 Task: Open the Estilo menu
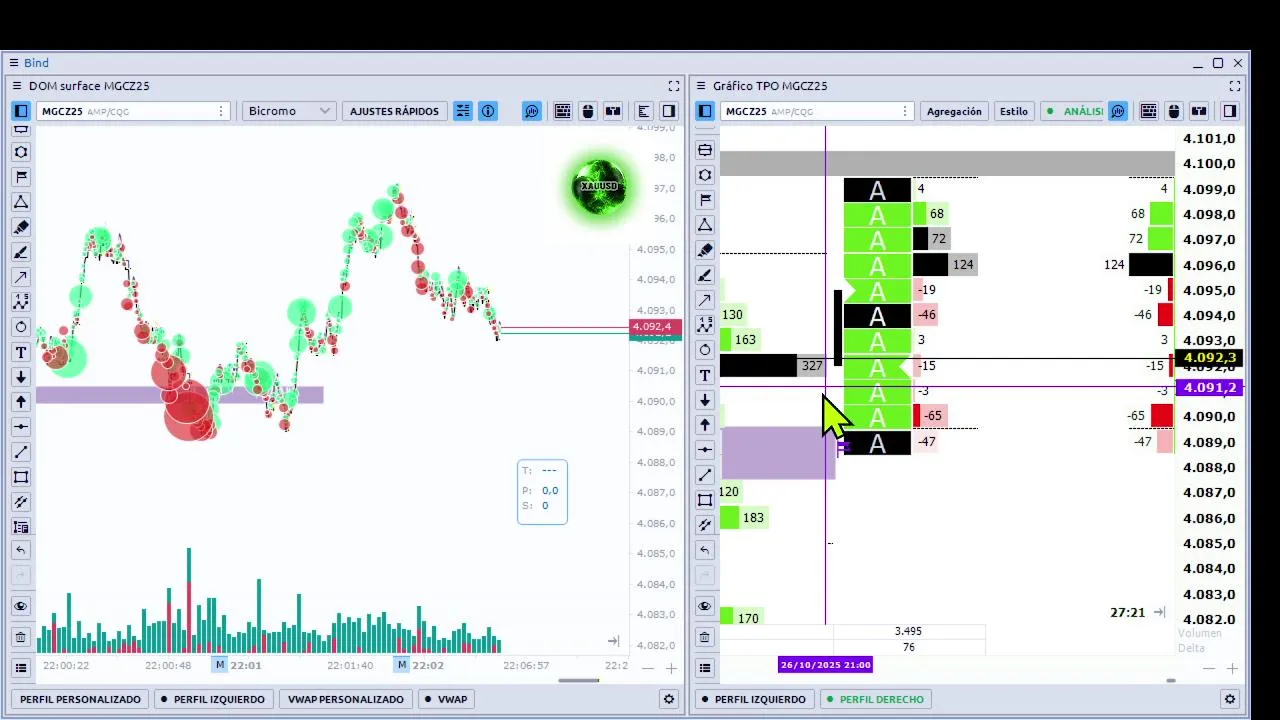(x=1013, y=111)
